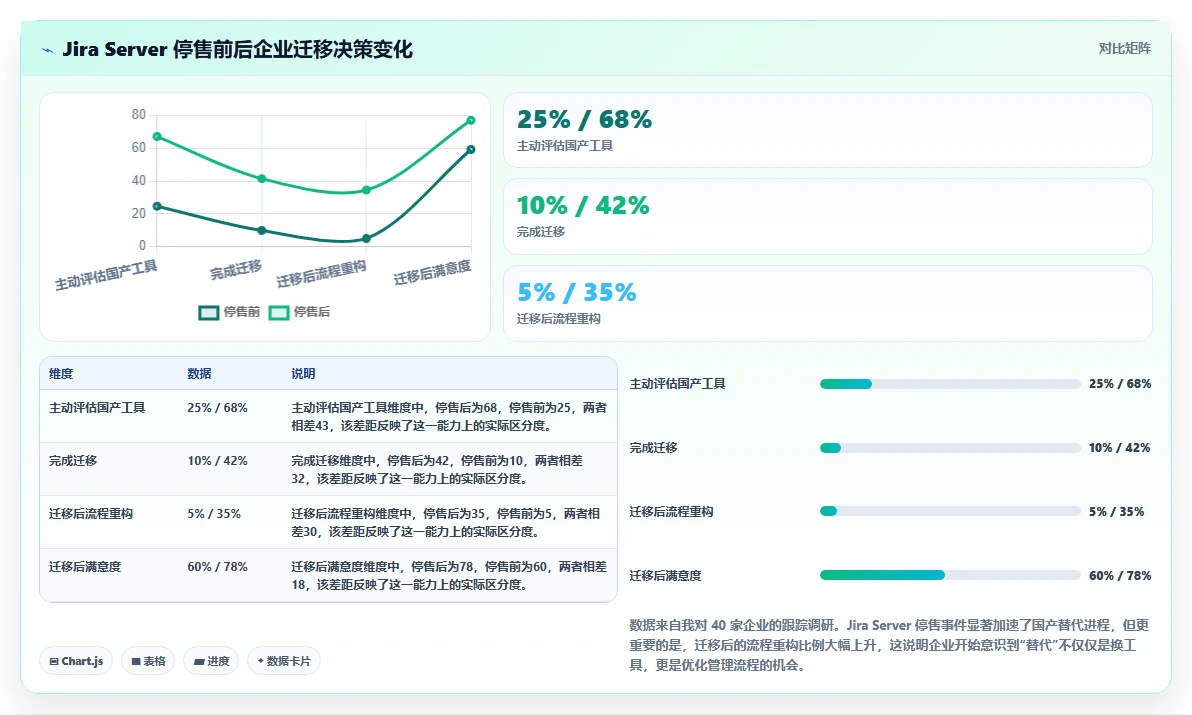1192x715 pixels.
Task: Click the 表格 tag chip
Action: click(148, 661)
